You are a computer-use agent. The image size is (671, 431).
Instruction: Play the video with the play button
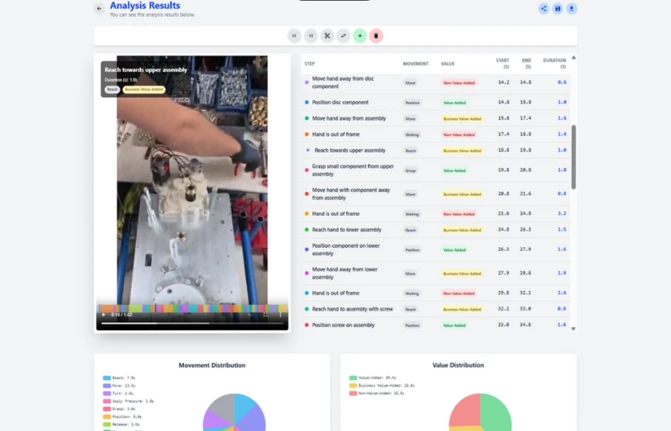point(104,315)
